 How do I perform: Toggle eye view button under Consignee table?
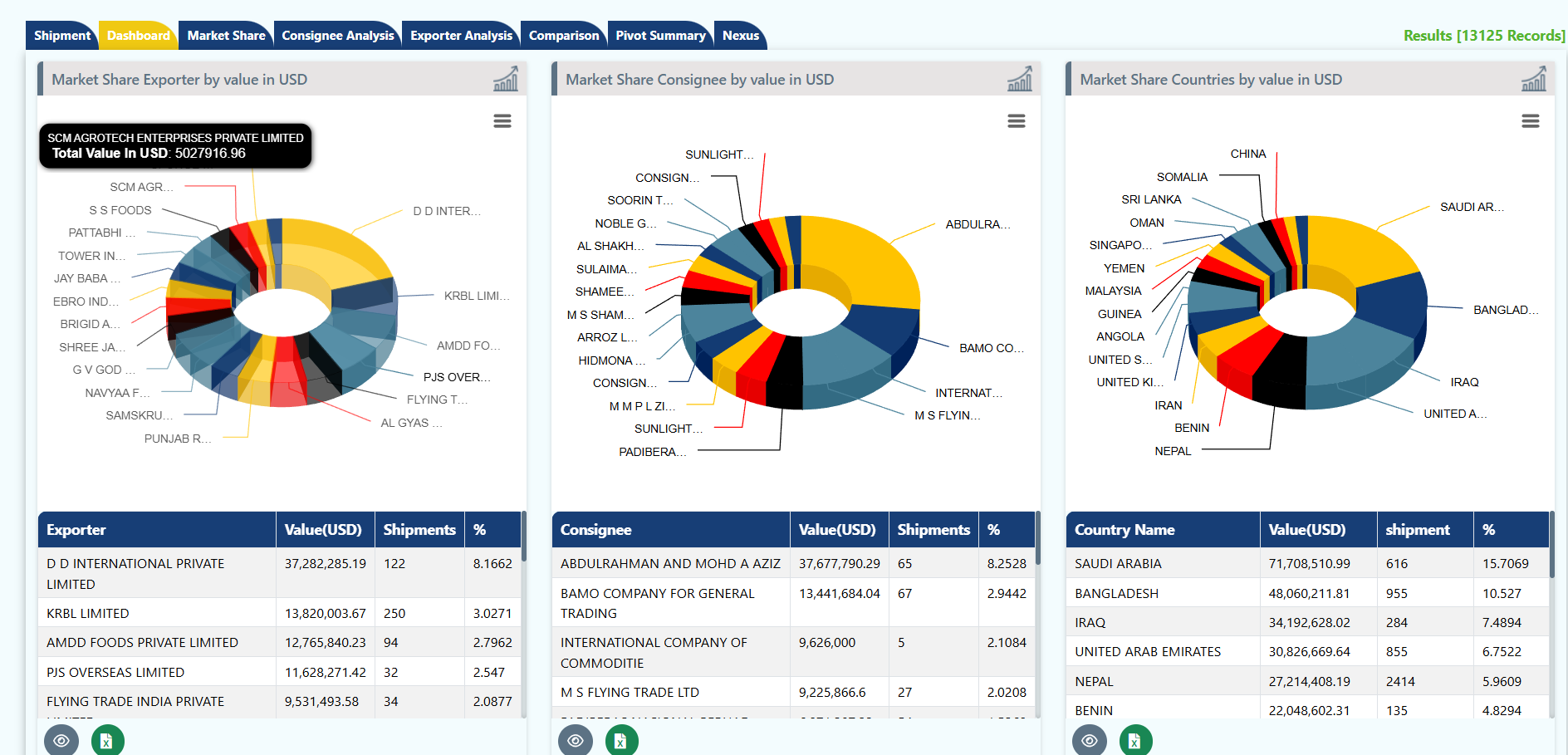[x=576, y=740]
